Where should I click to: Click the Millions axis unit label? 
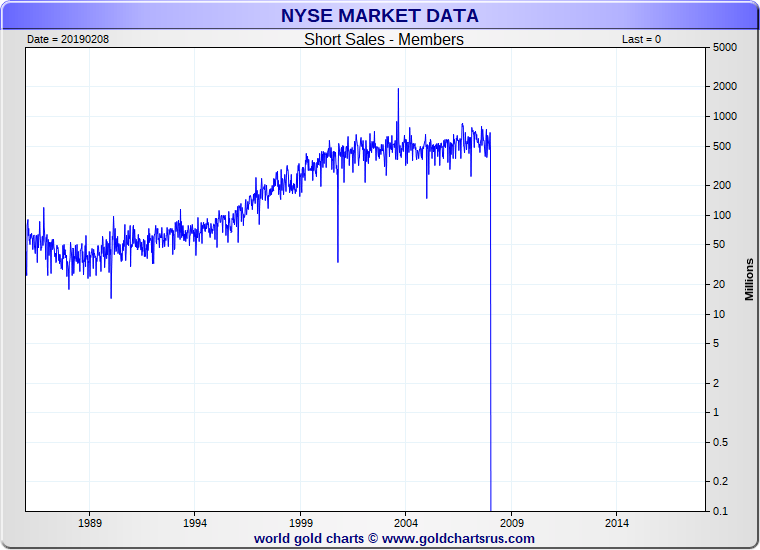pyautogui.click(x=749, y=280)
